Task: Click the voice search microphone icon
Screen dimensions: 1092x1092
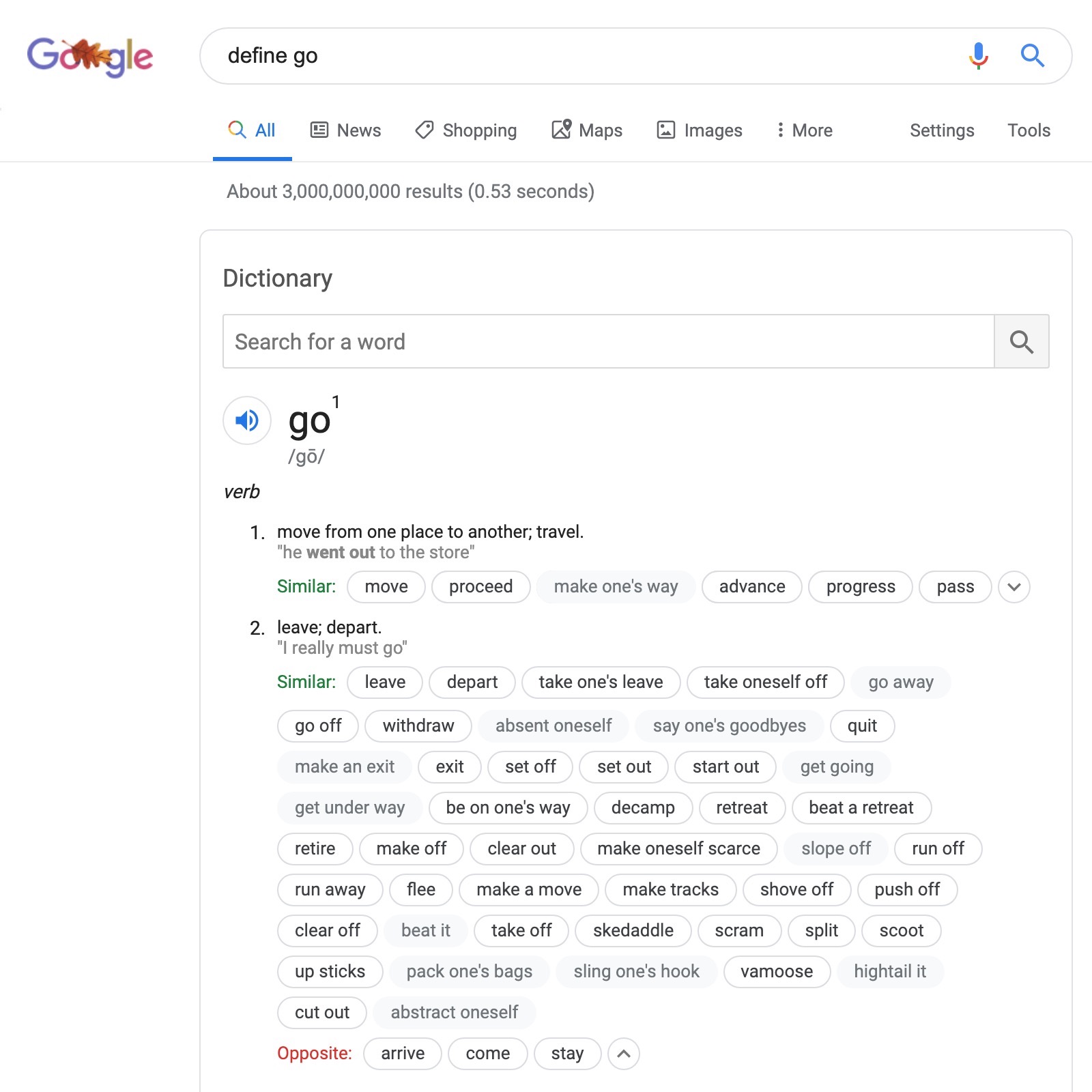Action: click(x=977, y=55)
